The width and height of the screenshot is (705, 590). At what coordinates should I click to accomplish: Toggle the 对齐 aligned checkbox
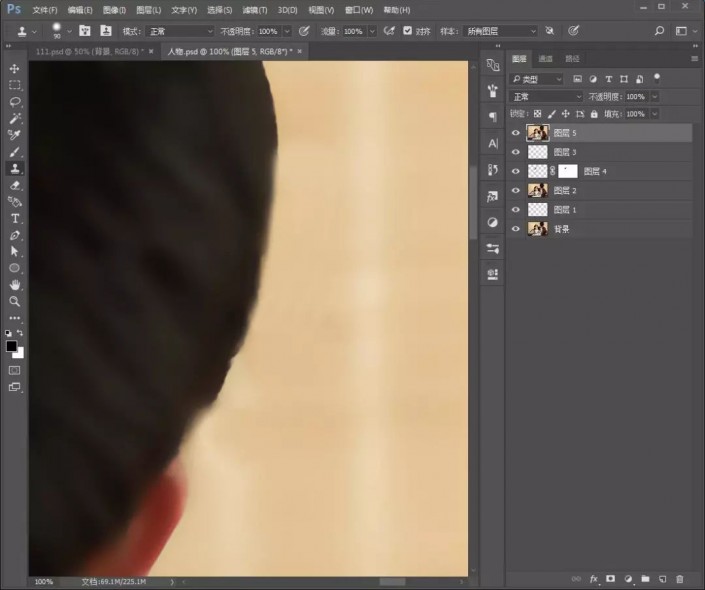click(407, 31)
